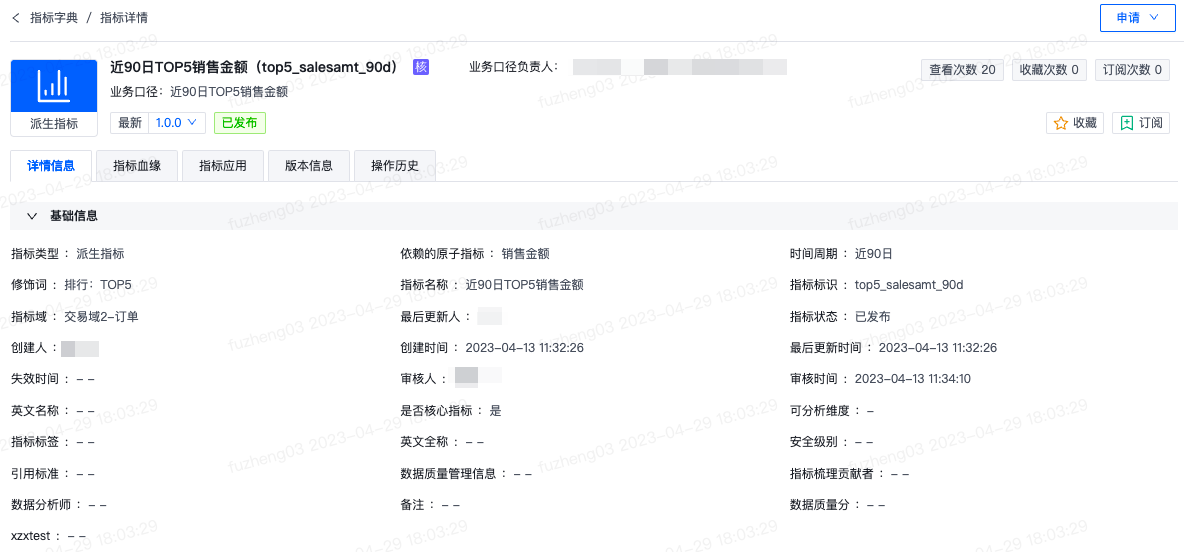1188x552 pixels.
Task: Click the 指标状态 value 已发布
Action: (x=872, y=317)
